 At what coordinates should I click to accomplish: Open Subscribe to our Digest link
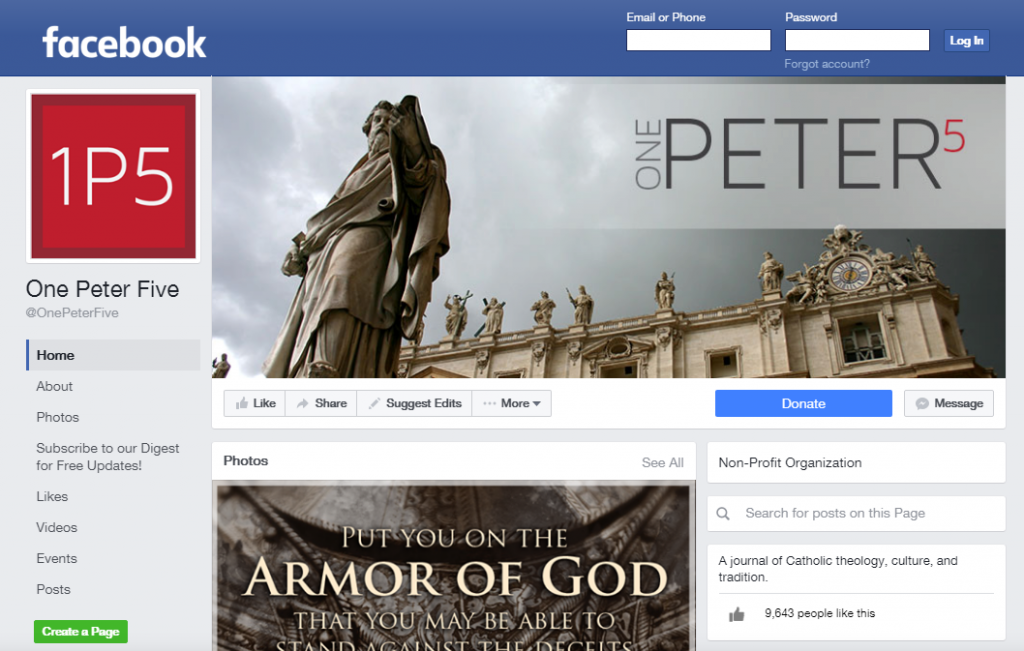pos(108,457)
